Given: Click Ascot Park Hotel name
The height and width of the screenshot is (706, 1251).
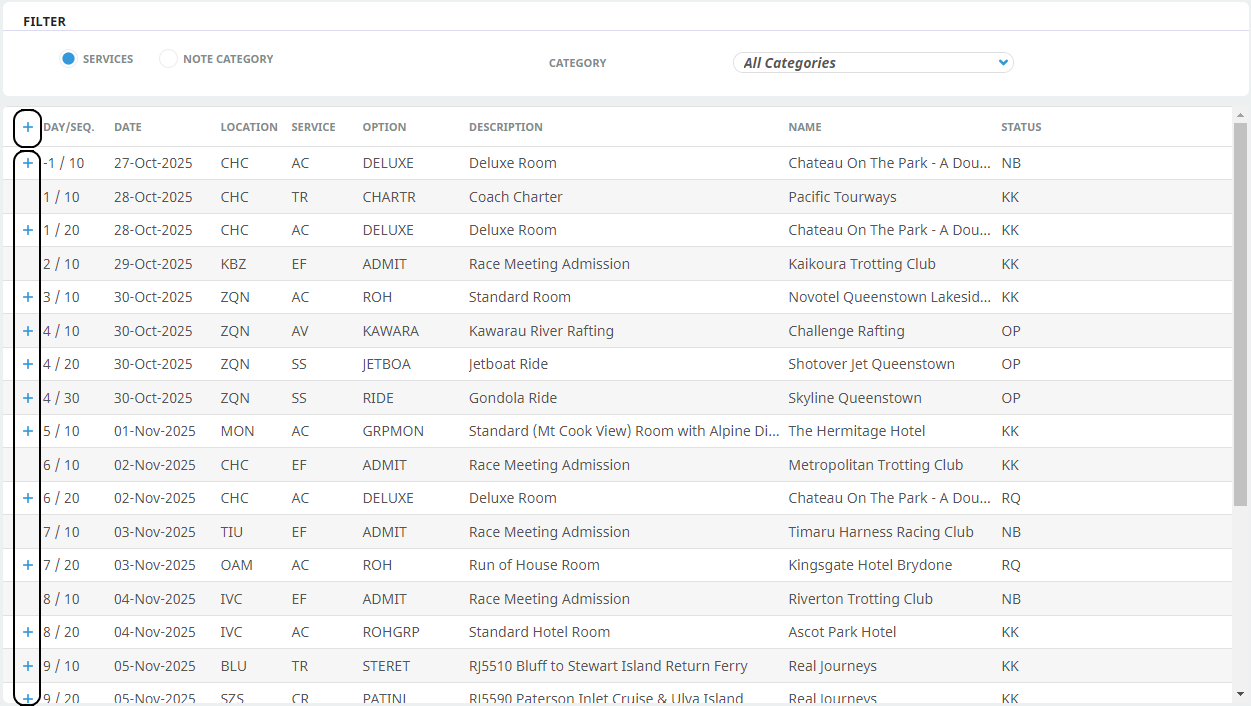Looking at the screenshot, I should (842, 632).
